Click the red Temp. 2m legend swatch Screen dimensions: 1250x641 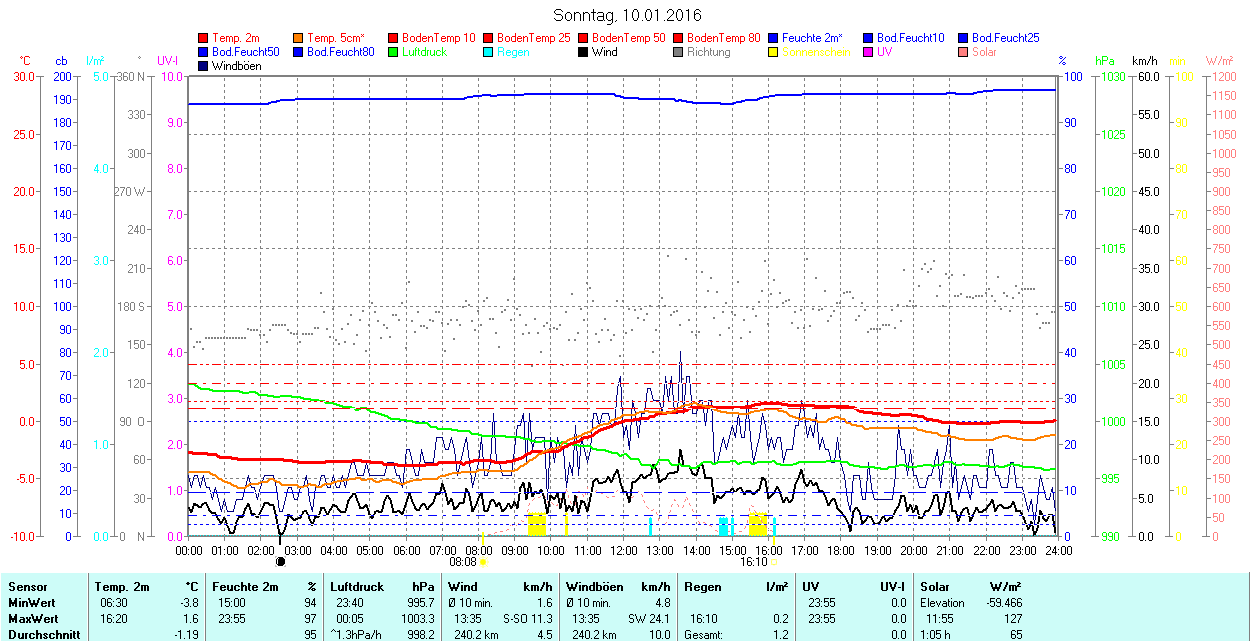[x=204, y=38]
